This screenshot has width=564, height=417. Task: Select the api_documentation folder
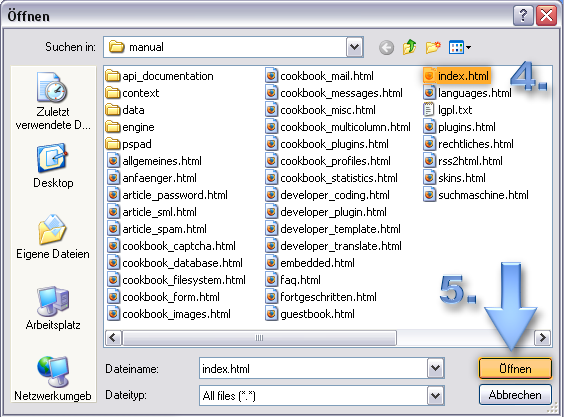coord(160,76)
